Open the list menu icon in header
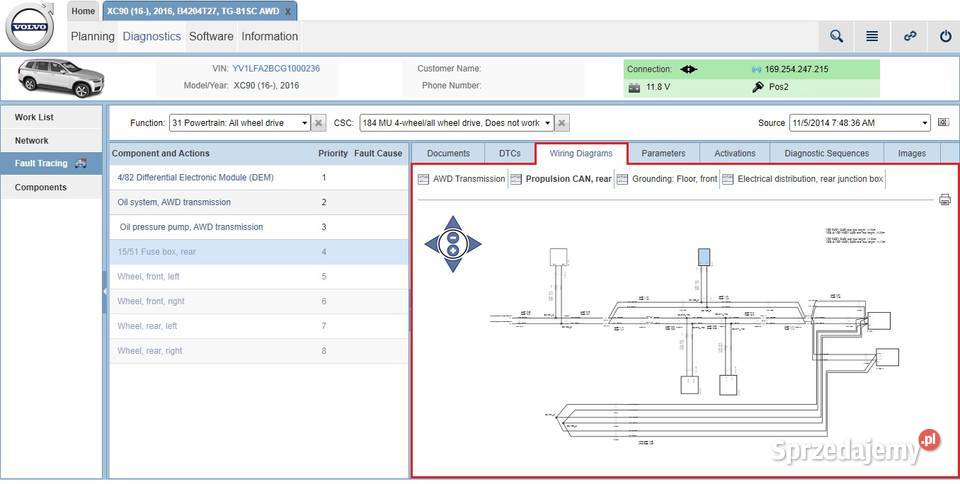Screen dimensions: 960x484 coord(872,36)
